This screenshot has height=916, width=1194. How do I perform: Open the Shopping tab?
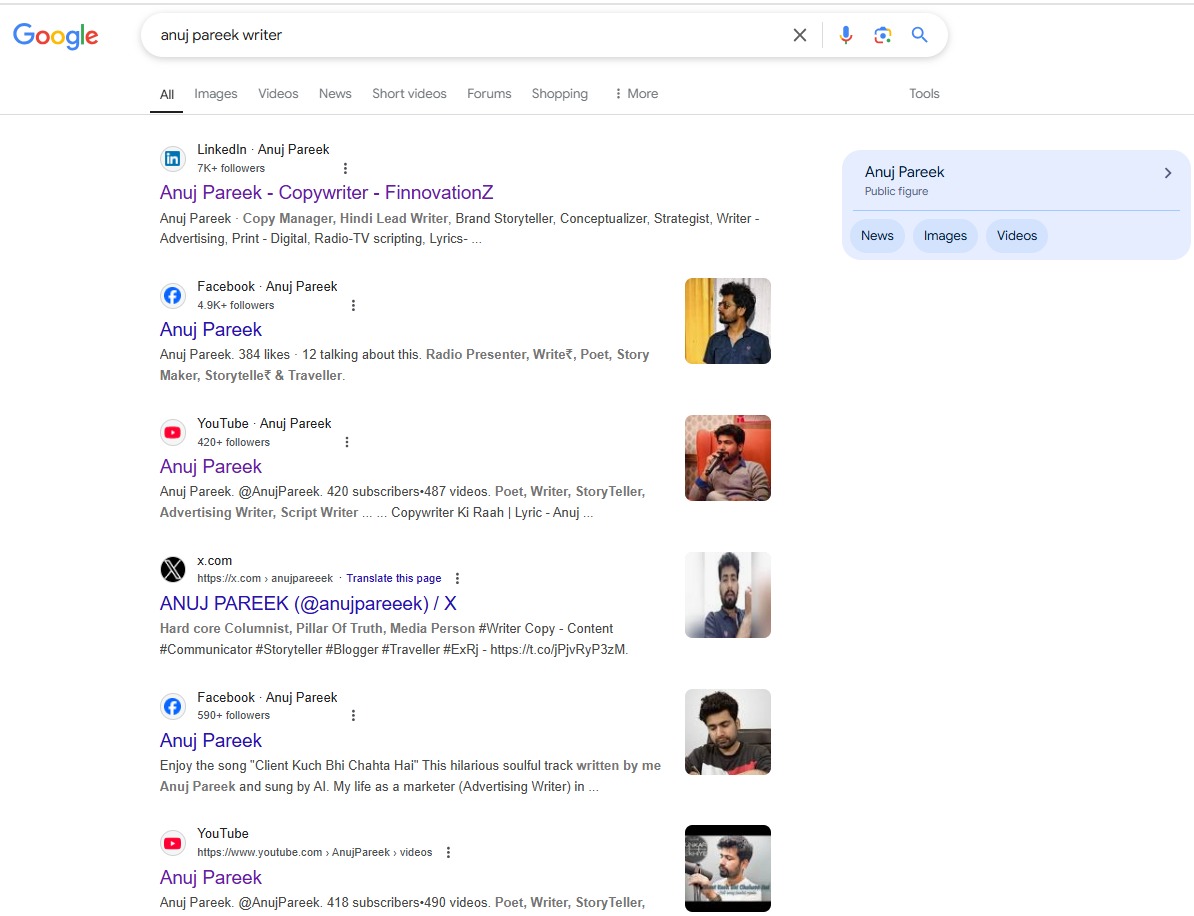point(560,94)
